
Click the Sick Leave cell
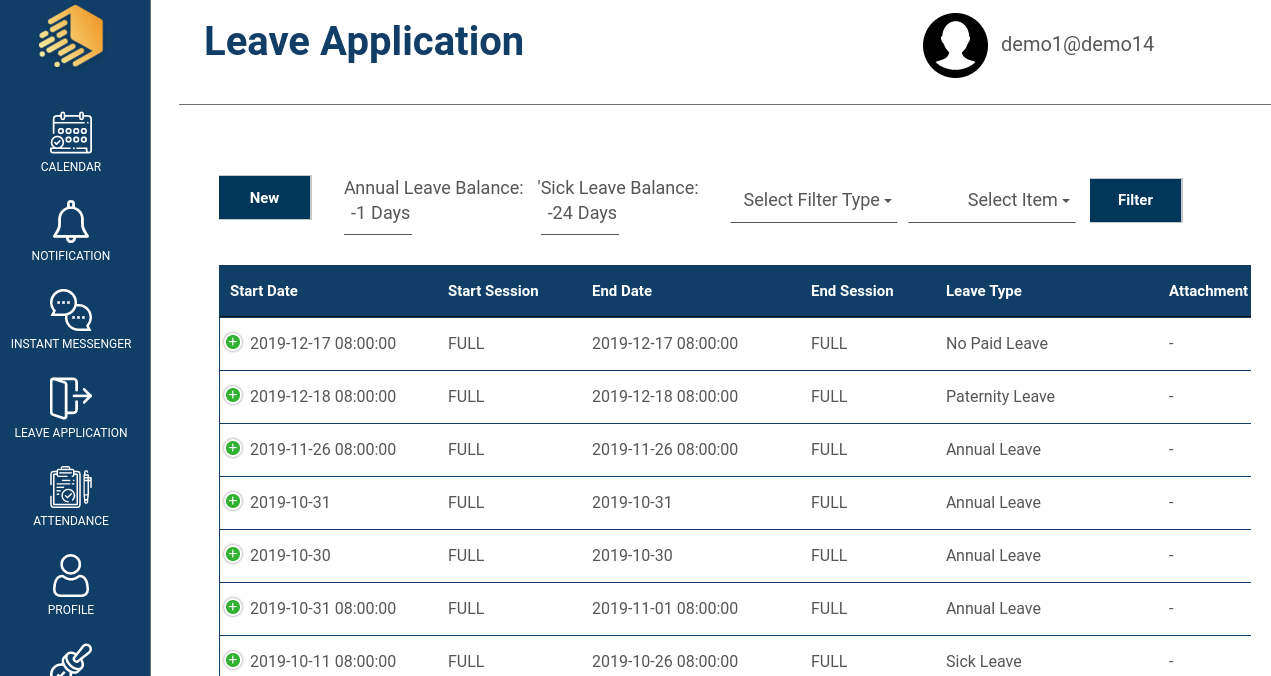point(984,661)
